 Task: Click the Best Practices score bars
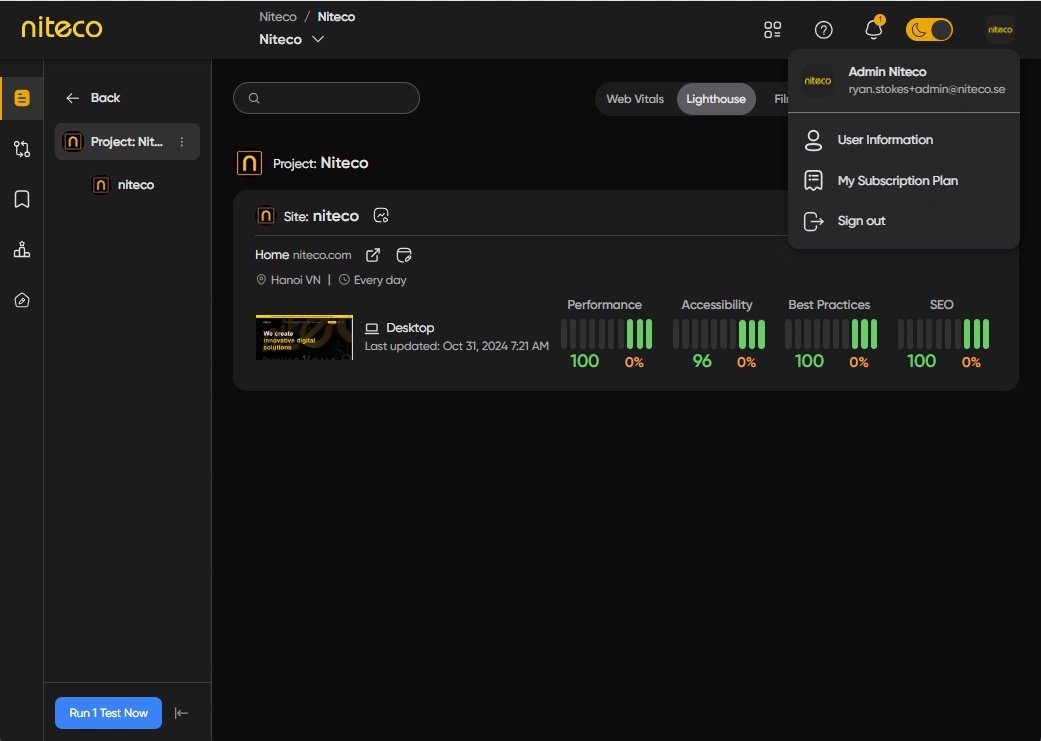[x=831, y=334]
